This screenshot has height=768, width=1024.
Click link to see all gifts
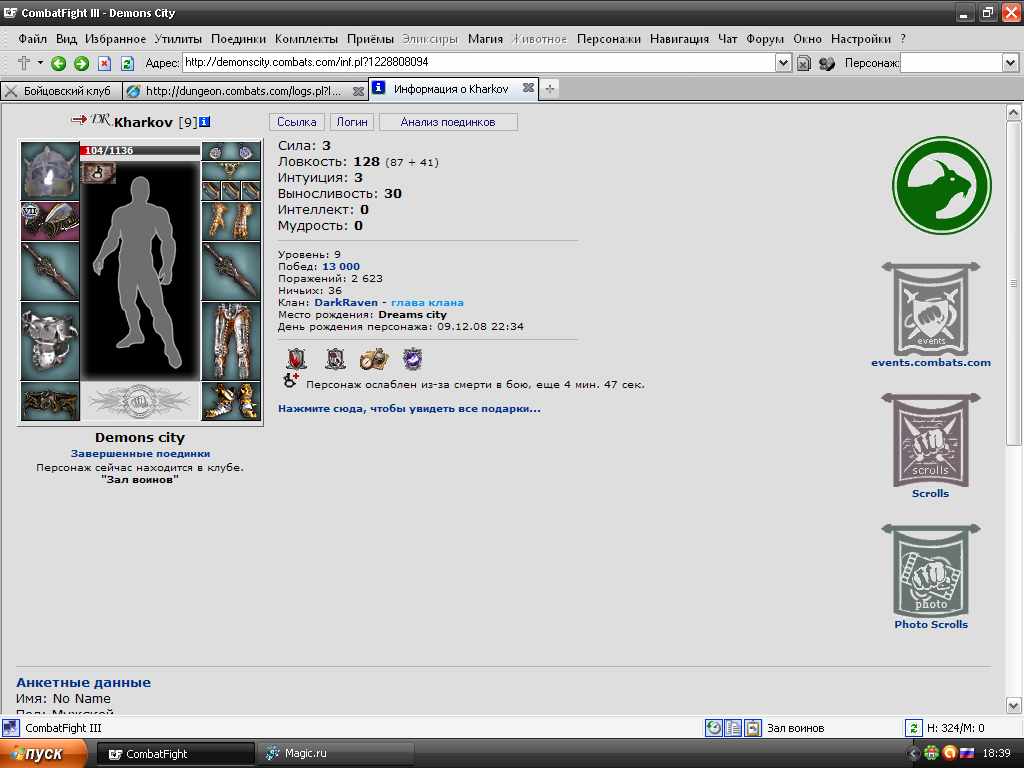click(409, 409)
